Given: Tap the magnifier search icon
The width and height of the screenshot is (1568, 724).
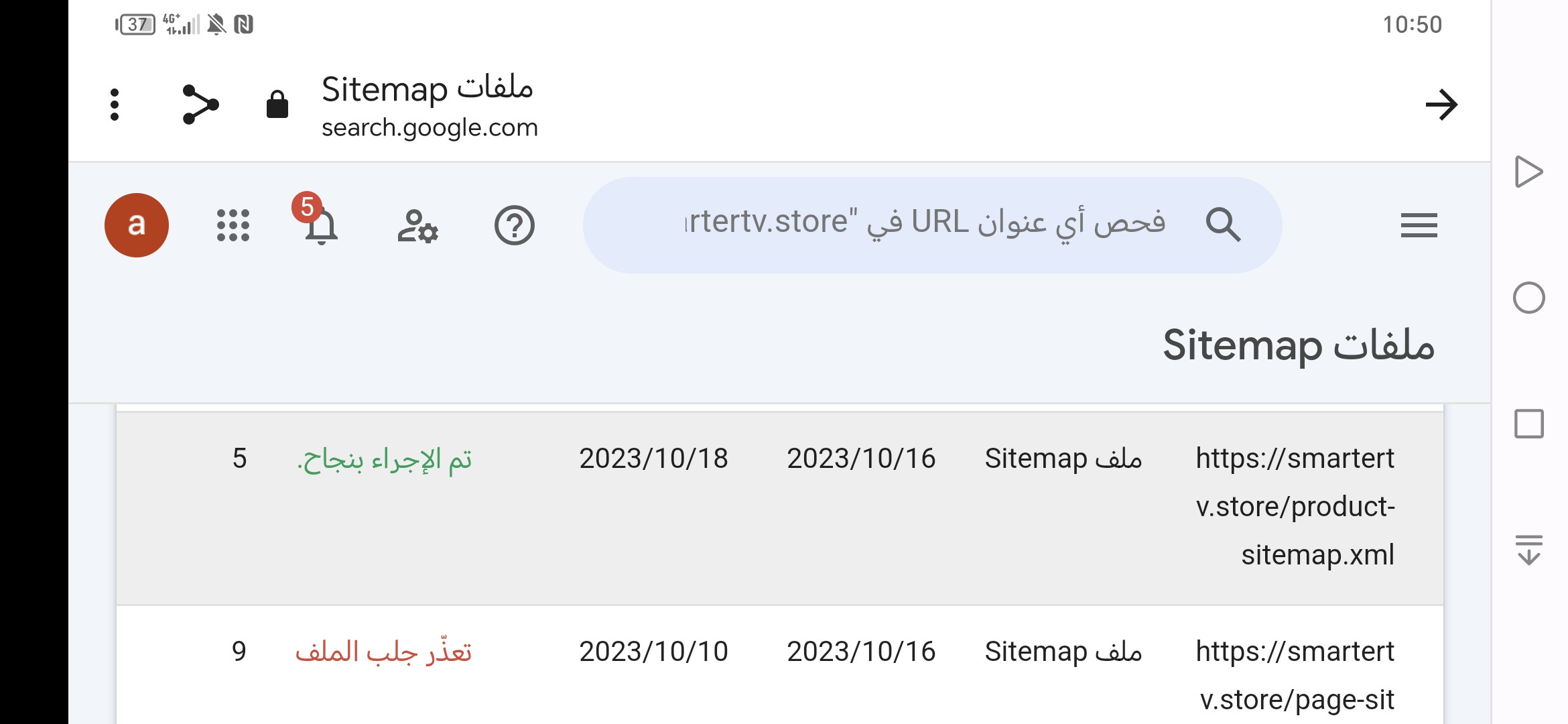Looking at the screenshot, I should 1223,225.
